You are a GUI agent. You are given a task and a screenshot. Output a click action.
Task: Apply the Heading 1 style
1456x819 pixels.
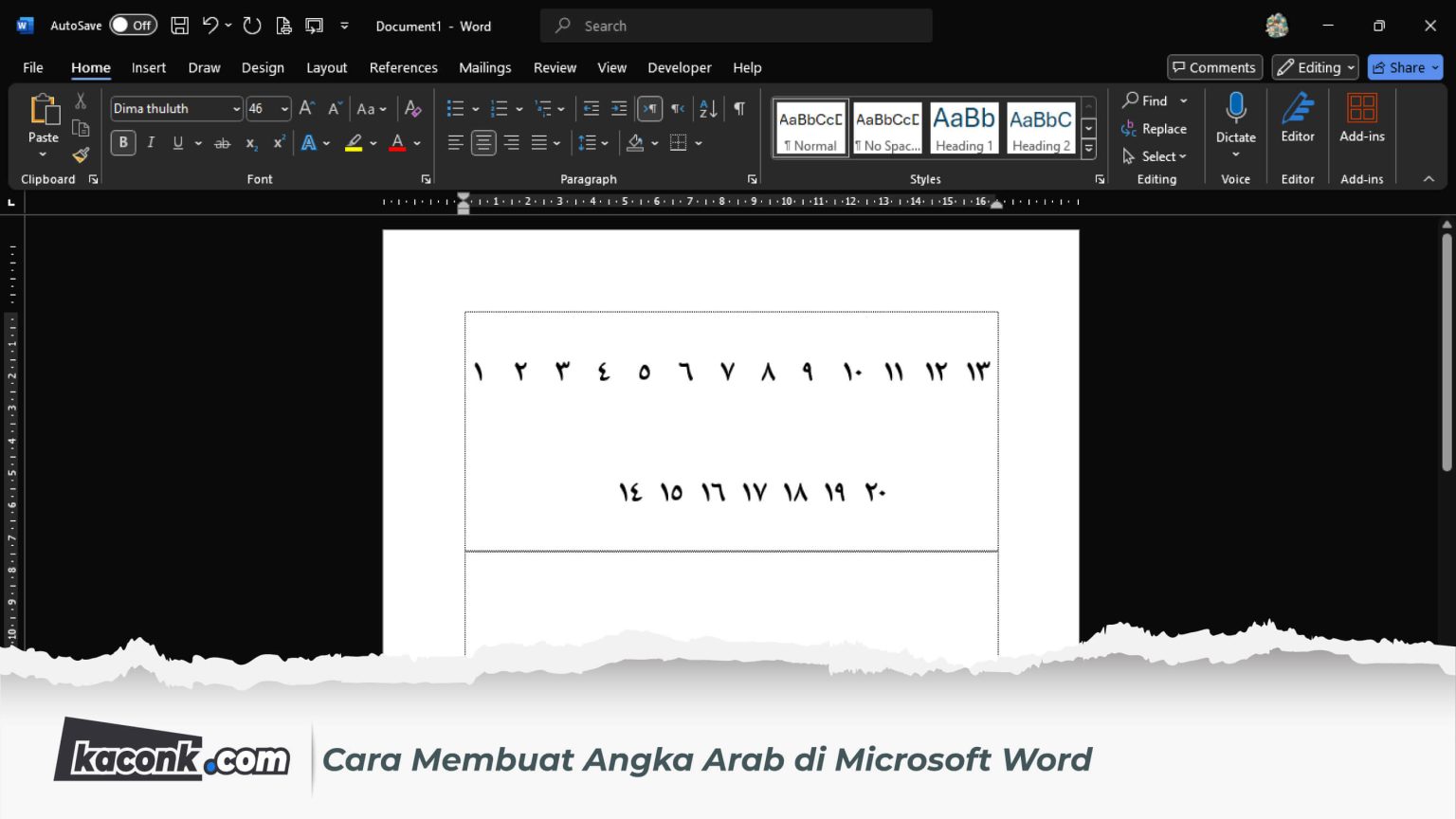pos(964,128)
